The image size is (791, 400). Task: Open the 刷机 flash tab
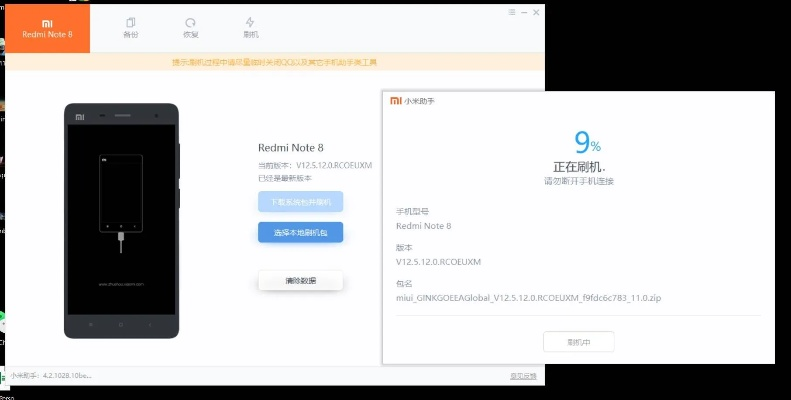(250, 28)
